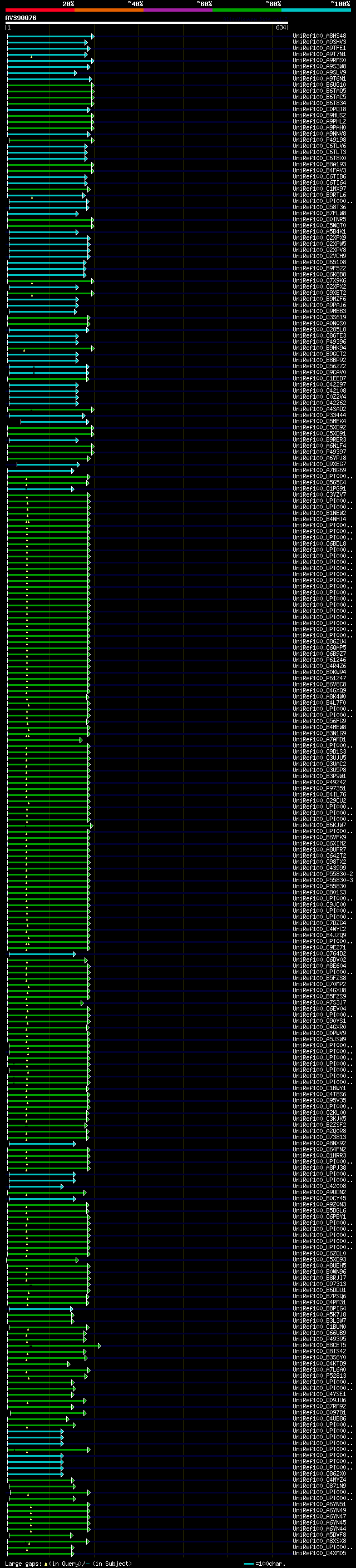Select hit UniRef100_B4FAV3

coord(319,170)
